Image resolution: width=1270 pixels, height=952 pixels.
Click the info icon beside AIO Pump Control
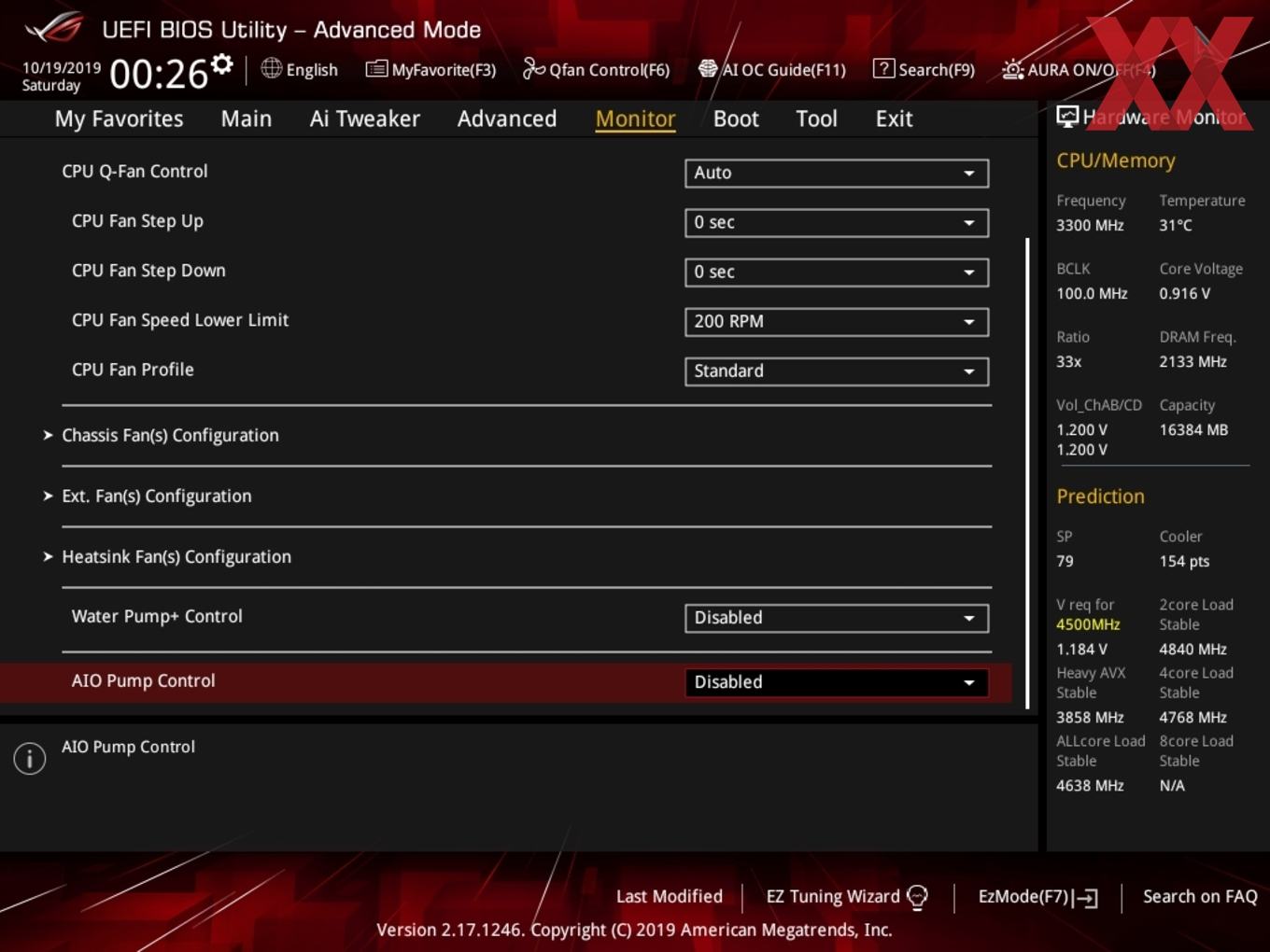pyautogui.click(x=30, y=758)
